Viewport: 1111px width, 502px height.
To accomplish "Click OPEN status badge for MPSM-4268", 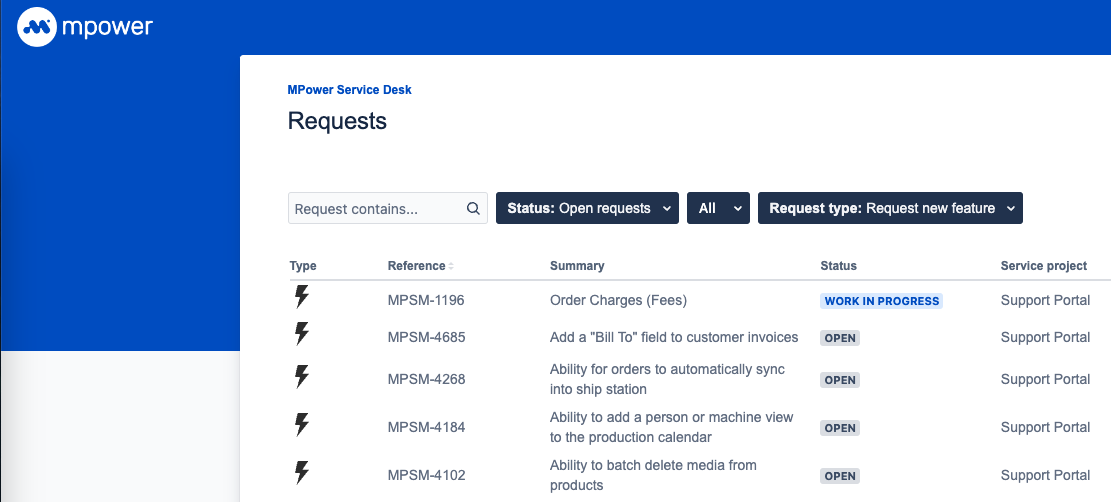I will pos(840,380).
